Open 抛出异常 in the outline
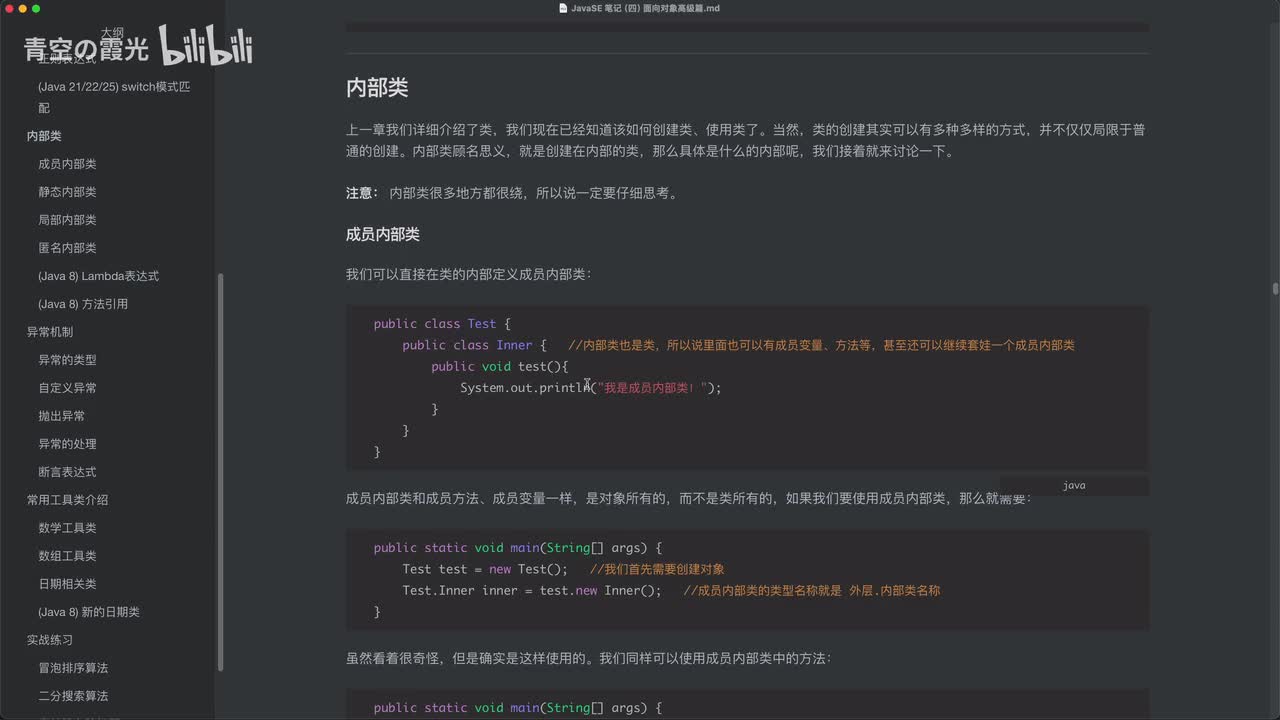This screenshot has width=1280, height=720. point(61,416)
